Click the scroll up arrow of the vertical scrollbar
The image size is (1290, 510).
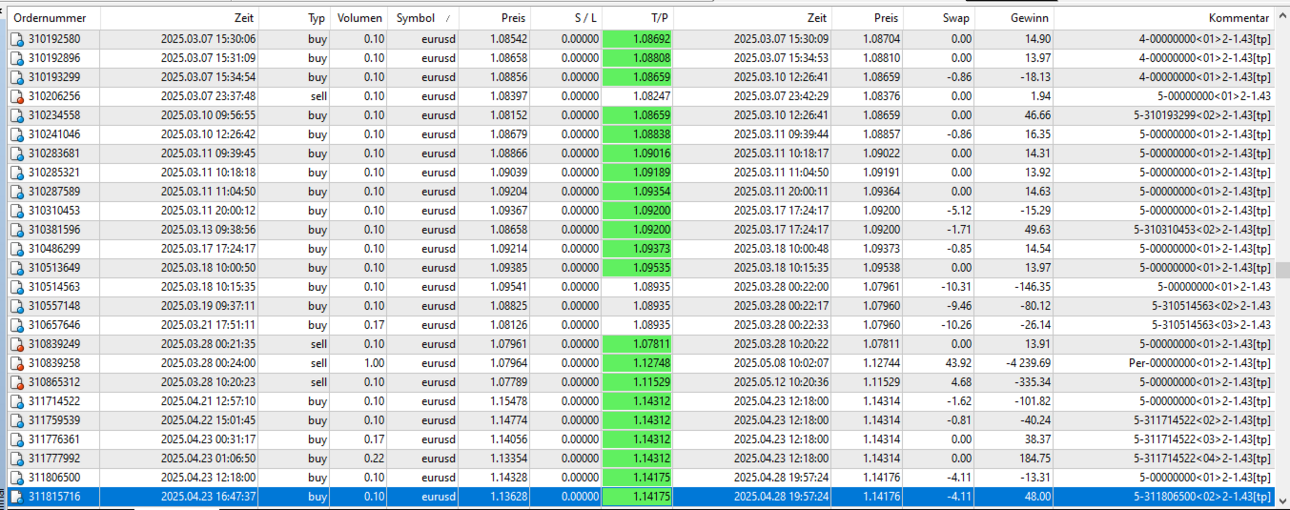pyautogui.click(x=1282, y=16)
